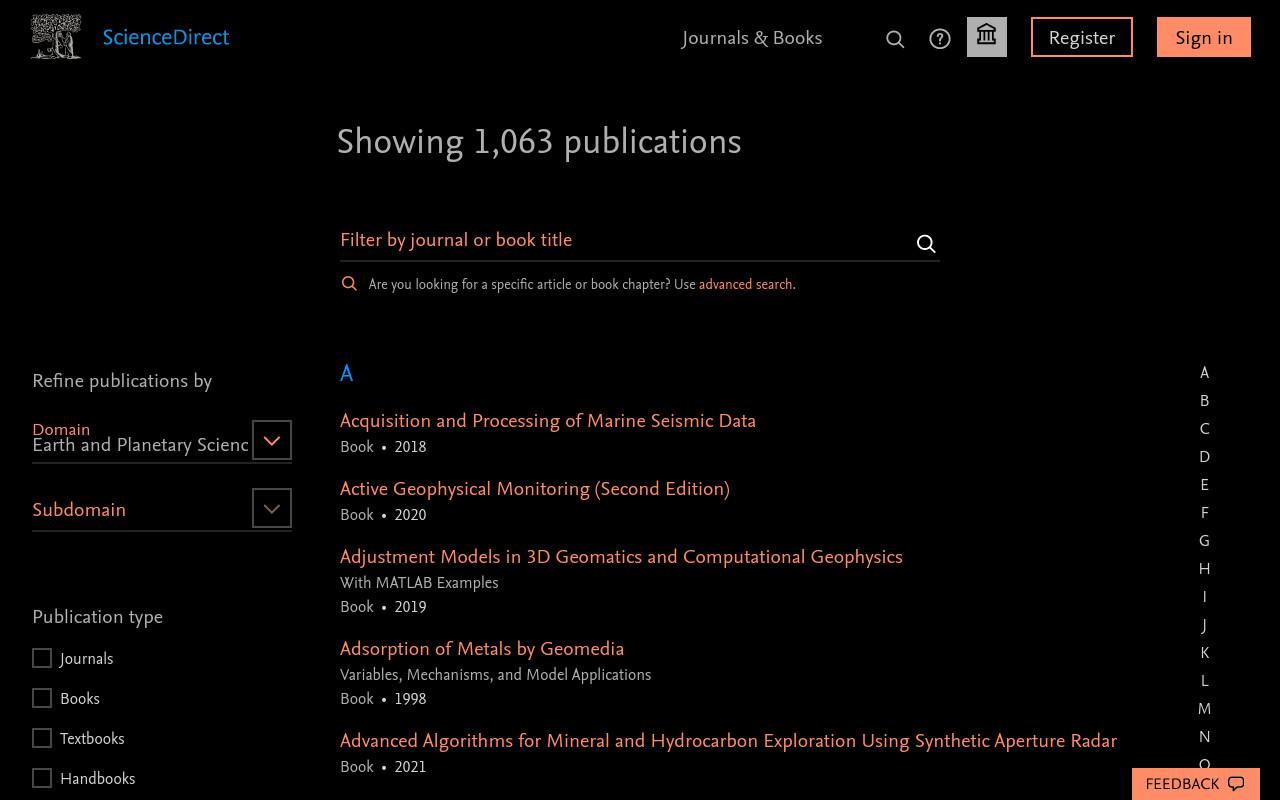Image resolution: width=1280 pixels, height=800 pixels.
Task: Open Journals & Books menu
Action: (x=752, y=38)
